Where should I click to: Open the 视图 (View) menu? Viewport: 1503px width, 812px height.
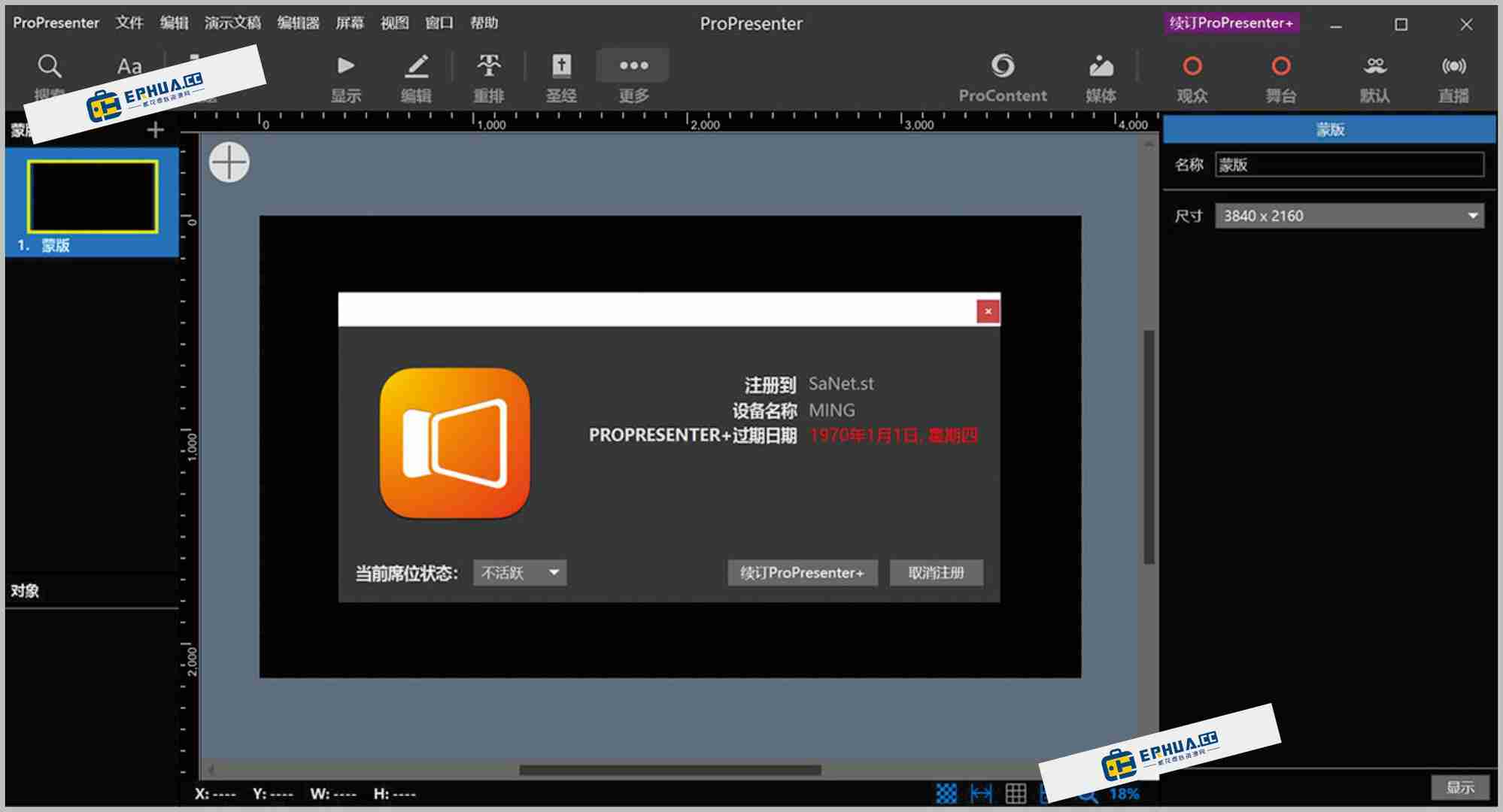point(394,23)
